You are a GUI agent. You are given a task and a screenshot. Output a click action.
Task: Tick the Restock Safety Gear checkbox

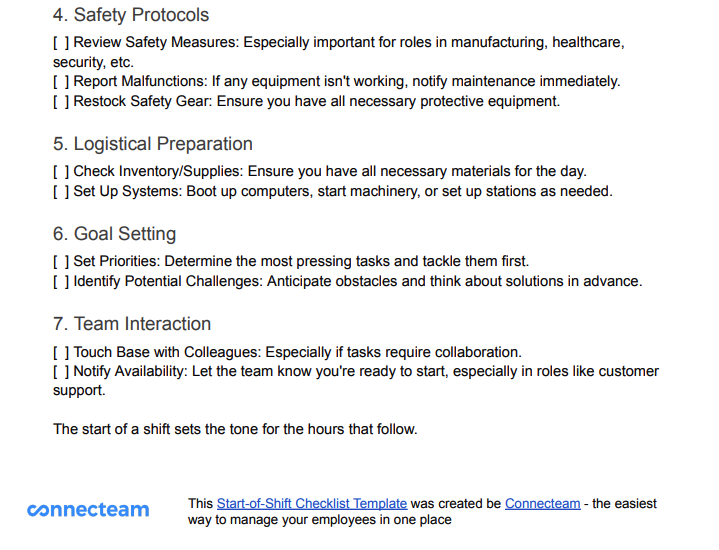(x=61, y=101)
